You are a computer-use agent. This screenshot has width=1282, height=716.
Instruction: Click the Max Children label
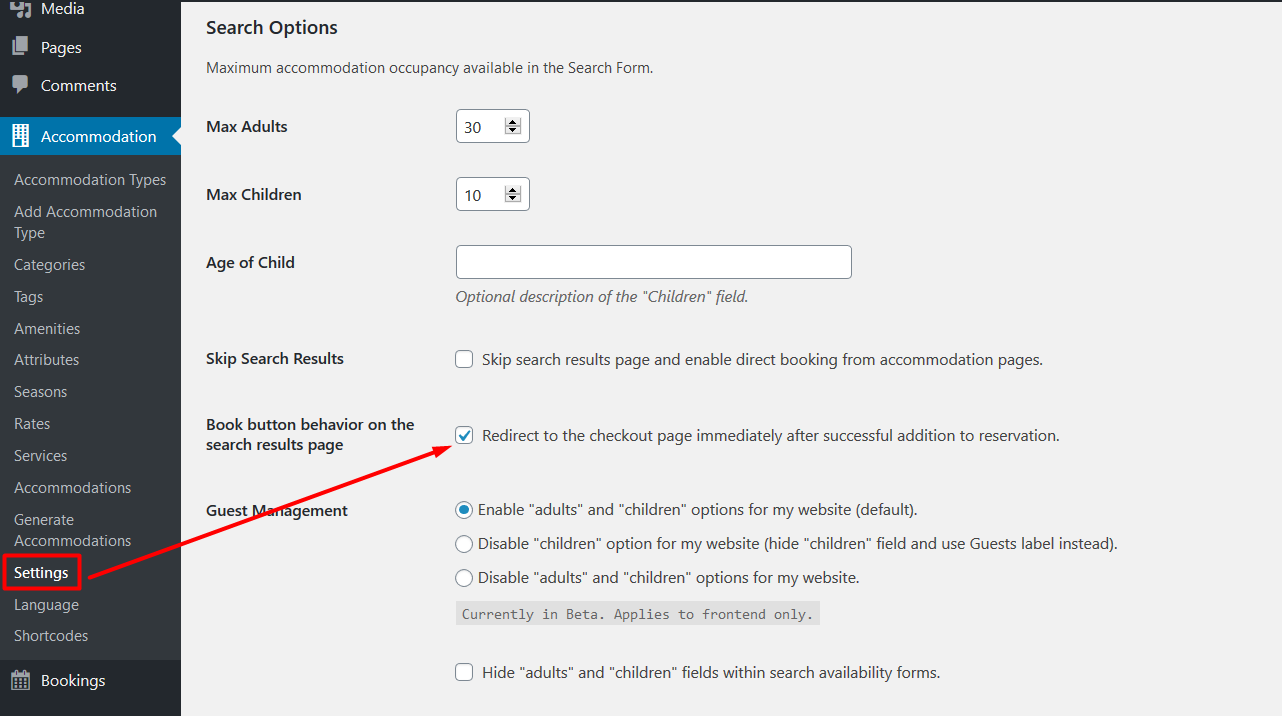click(x=254, y=195)
